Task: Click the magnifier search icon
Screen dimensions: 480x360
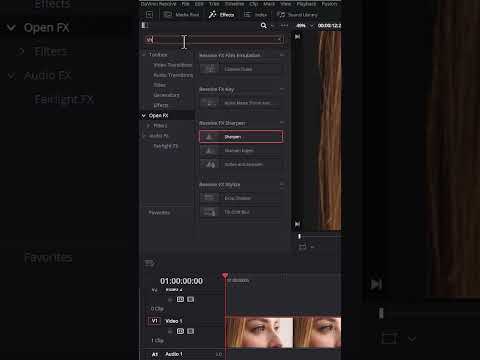Action: 264,25
